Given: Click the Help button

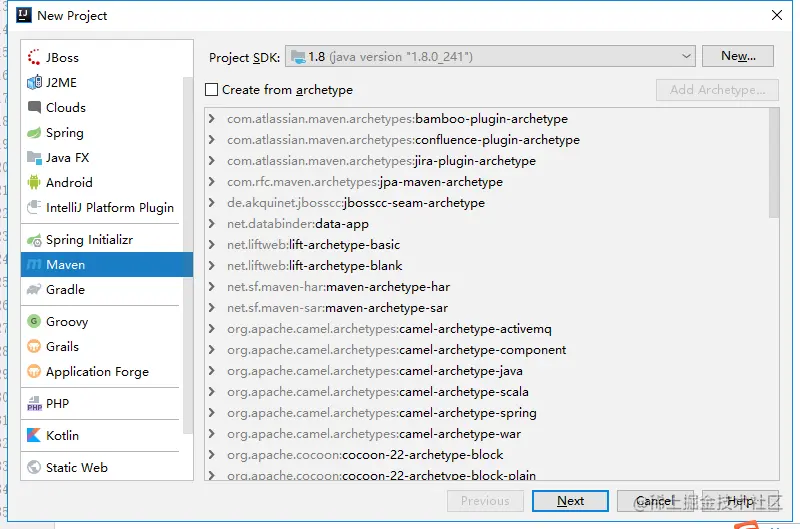Looking at the screenshot, I should pos(740,501).
